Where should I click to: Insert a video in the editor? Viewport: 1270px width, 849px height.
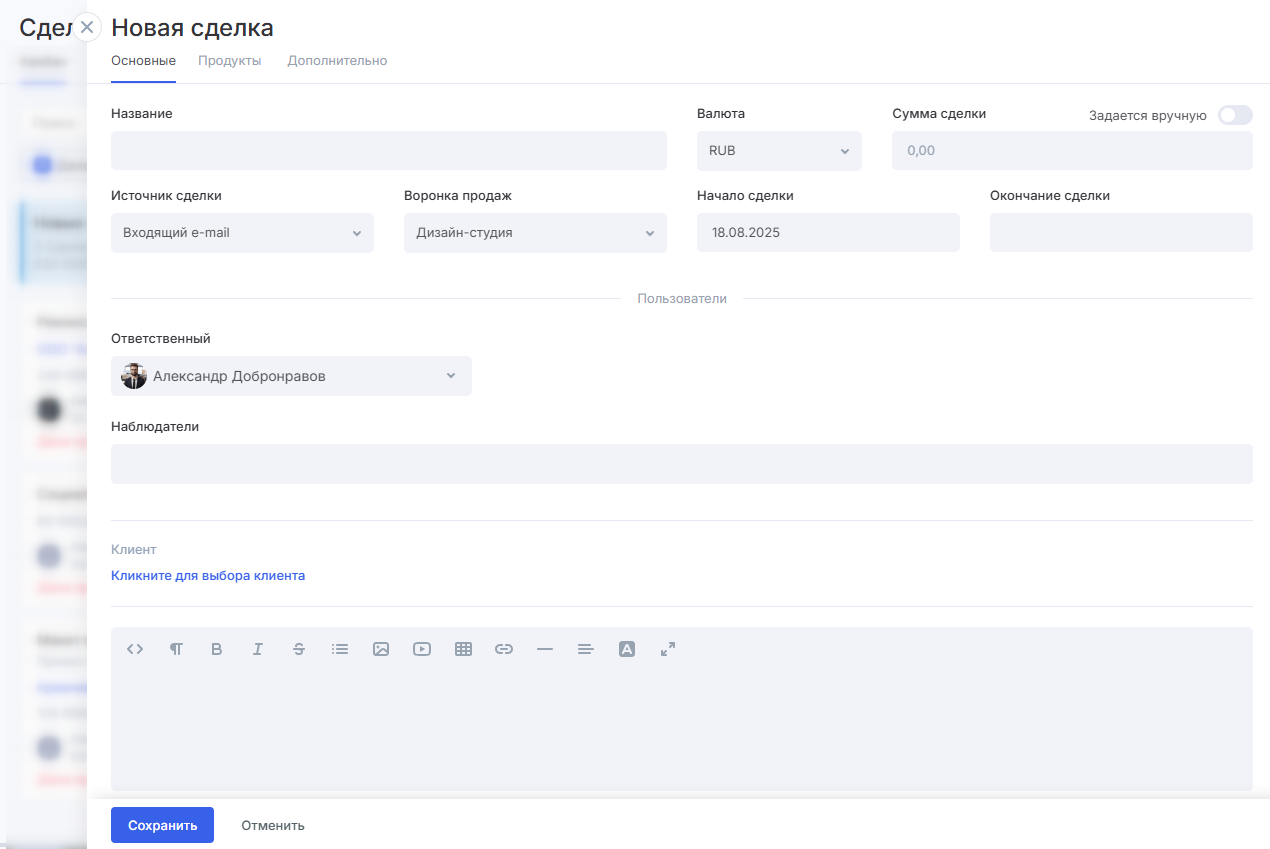[422, 649]
